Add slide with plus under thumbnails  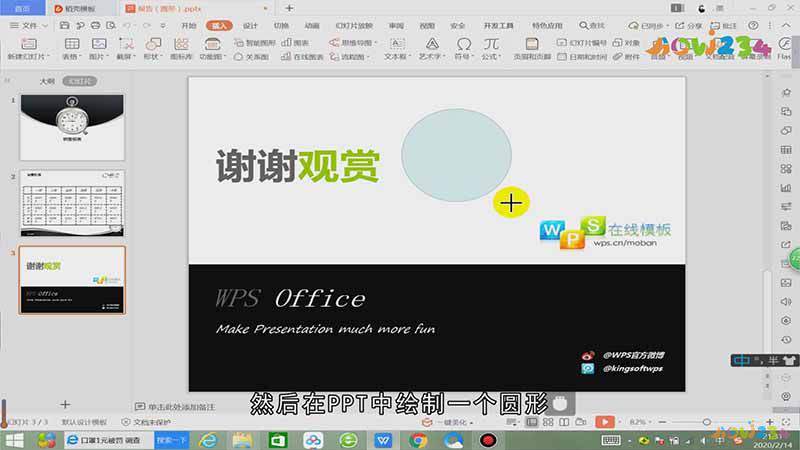coord(65,405)
